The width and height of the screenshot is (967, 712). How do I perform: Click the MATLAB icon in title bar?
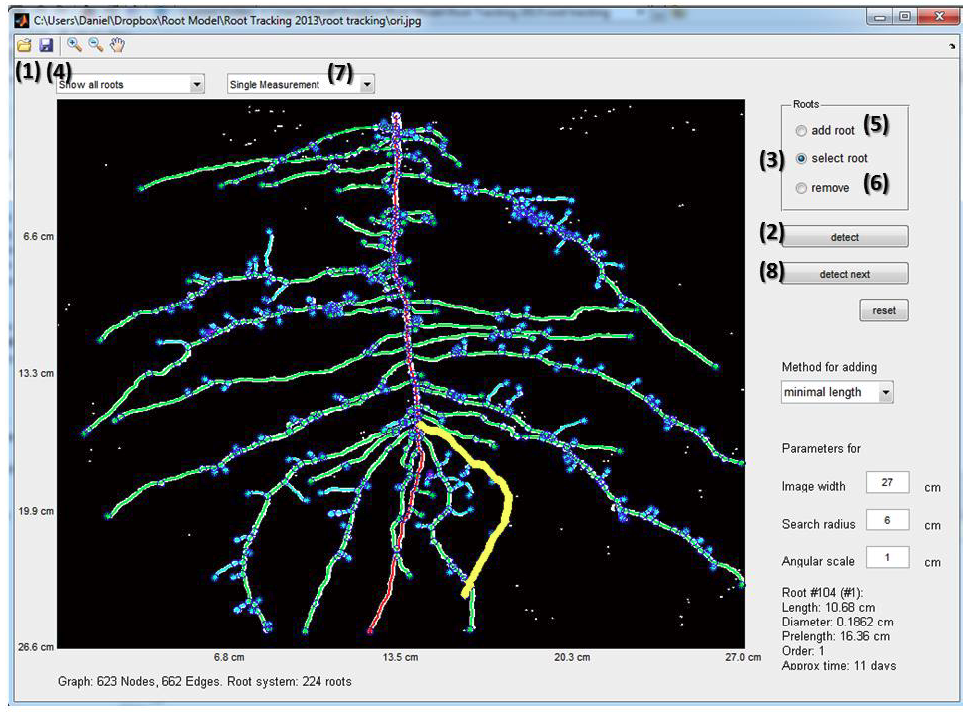click(22, 20)
